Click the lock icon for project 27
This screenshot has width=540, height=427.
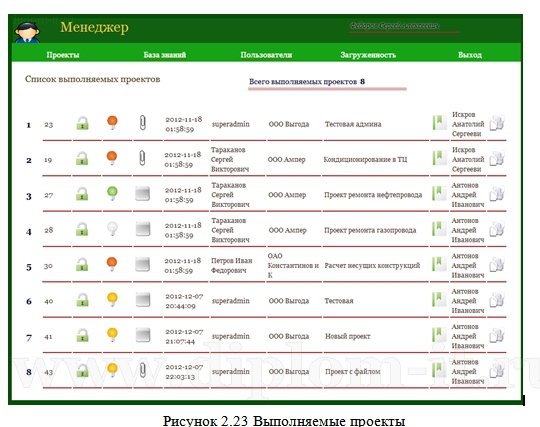click(x=82, y=194)
